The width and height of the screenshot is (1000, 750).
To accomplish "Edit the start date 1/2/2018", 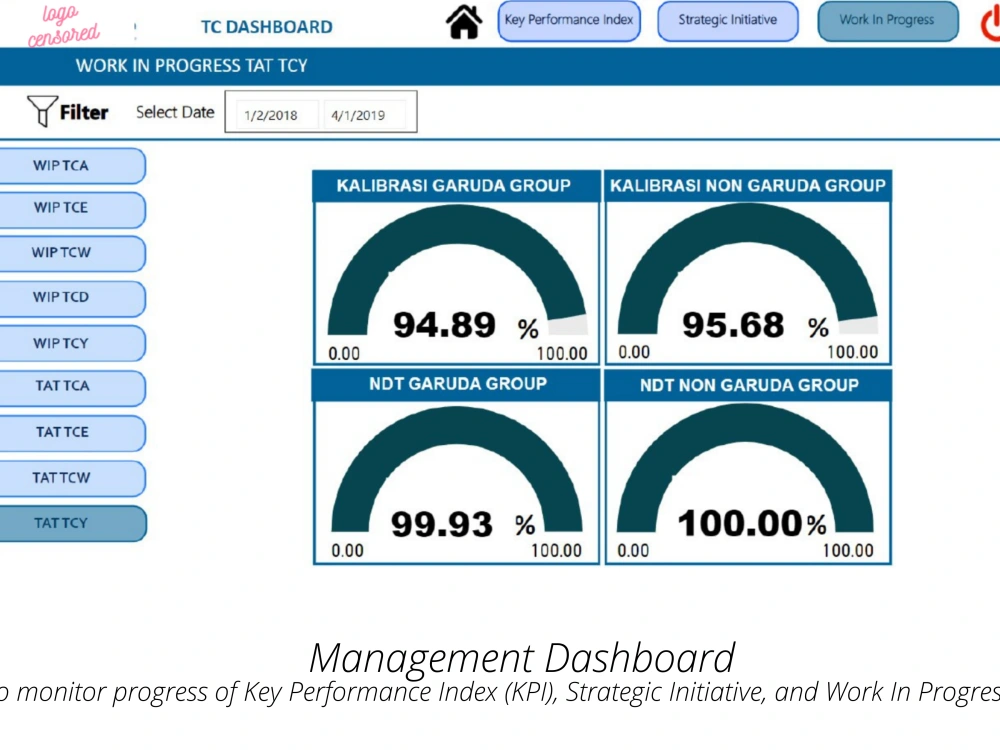I will pyautogui.click(x=276, y=115).
